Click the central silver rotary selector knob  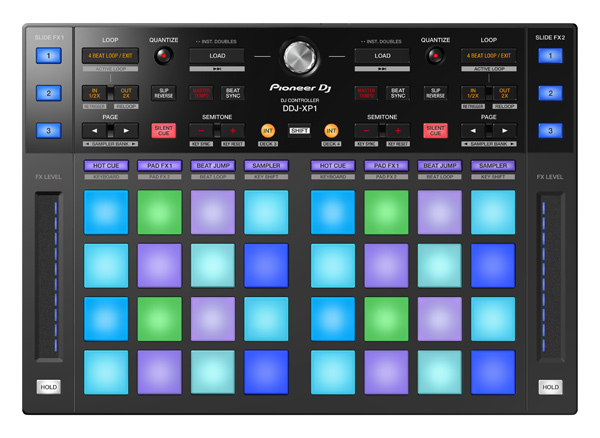300,57
